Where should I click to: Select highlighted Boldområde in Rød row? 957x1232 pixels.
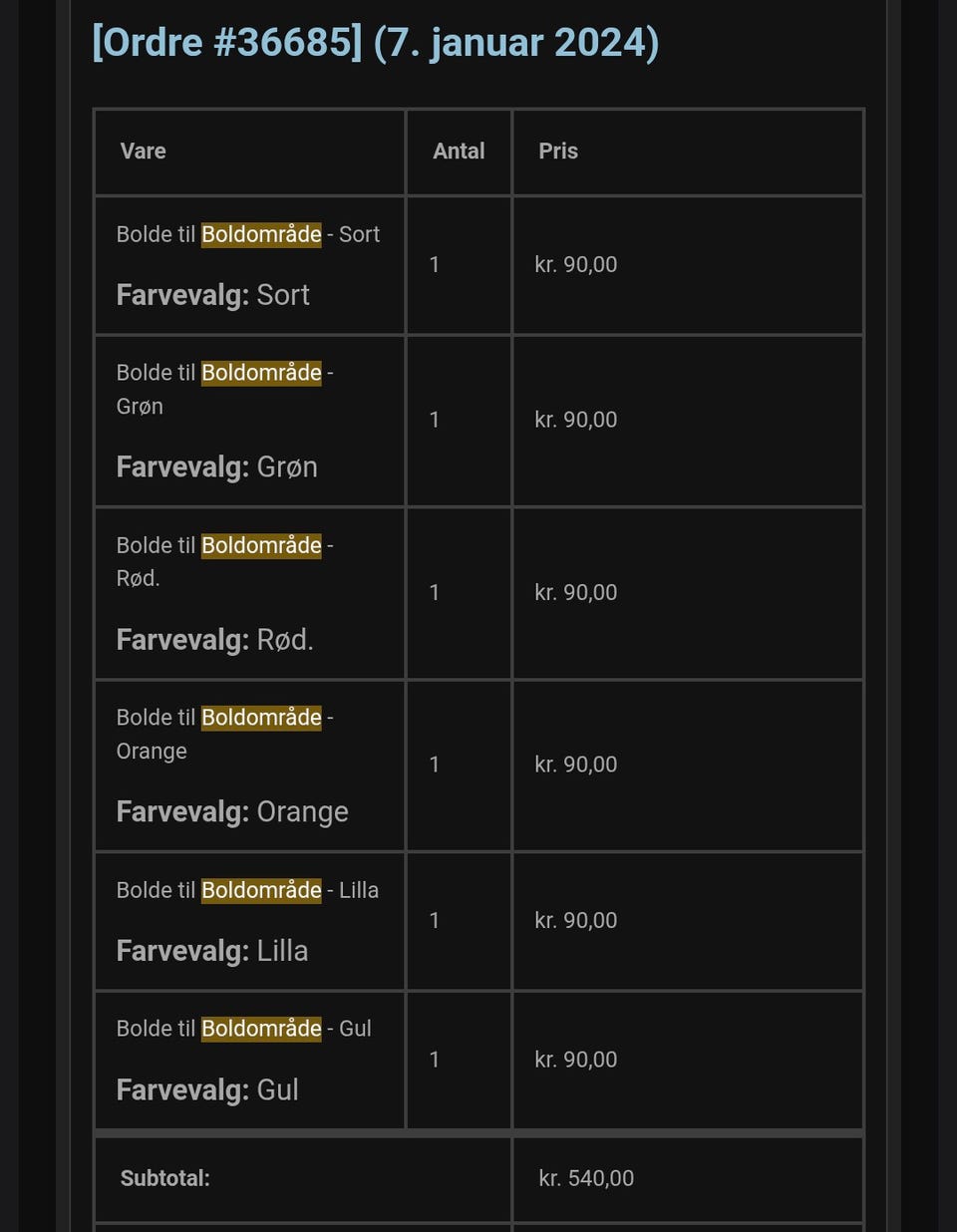point(261,545)
